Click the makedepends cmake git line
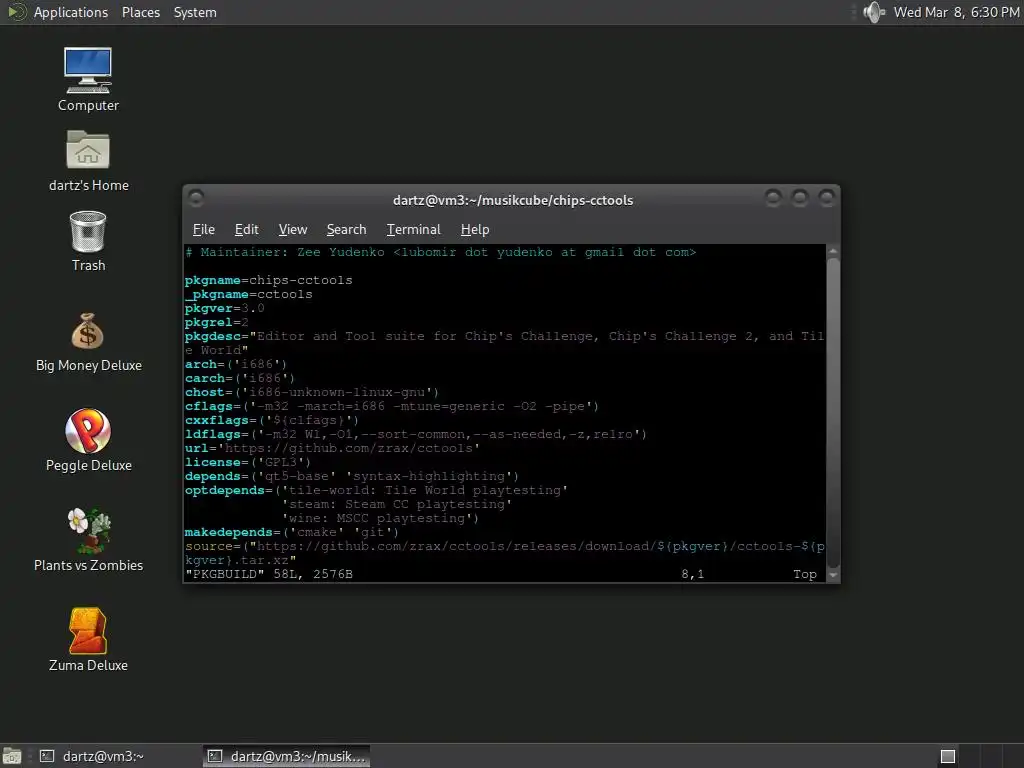 pyautogui.click(x=292, y=532)
